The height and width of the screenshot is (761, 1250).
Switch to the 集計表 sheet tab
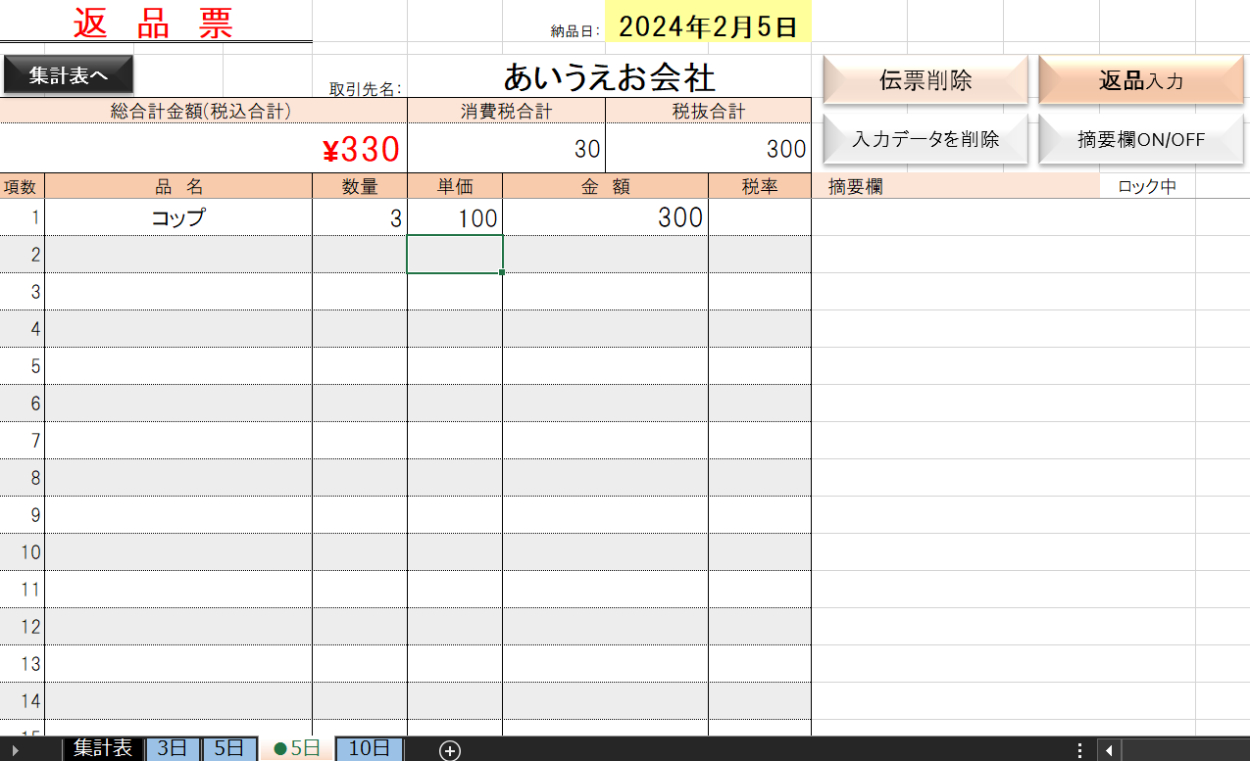coord(103,749)
